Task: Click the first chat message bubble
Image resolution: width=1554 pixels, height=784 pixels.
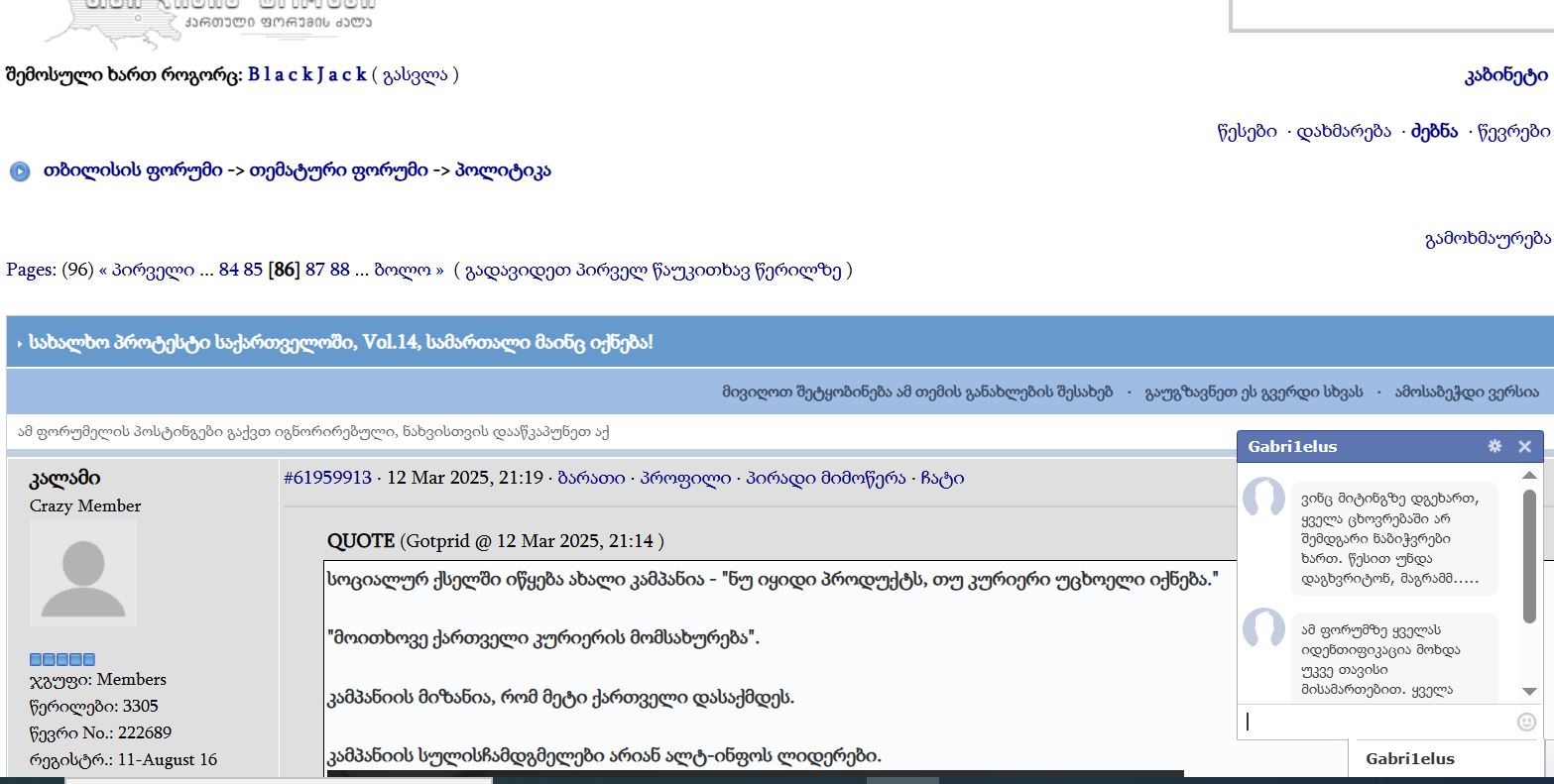Action: [x=1394, y=538]
